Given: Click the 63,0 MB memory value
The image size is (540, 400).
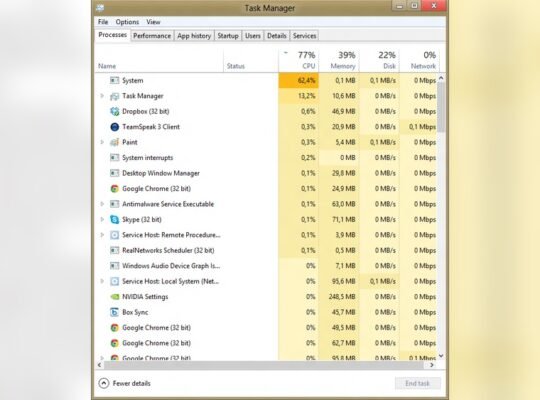Looking at the screenshot, I should coord(343,204).
